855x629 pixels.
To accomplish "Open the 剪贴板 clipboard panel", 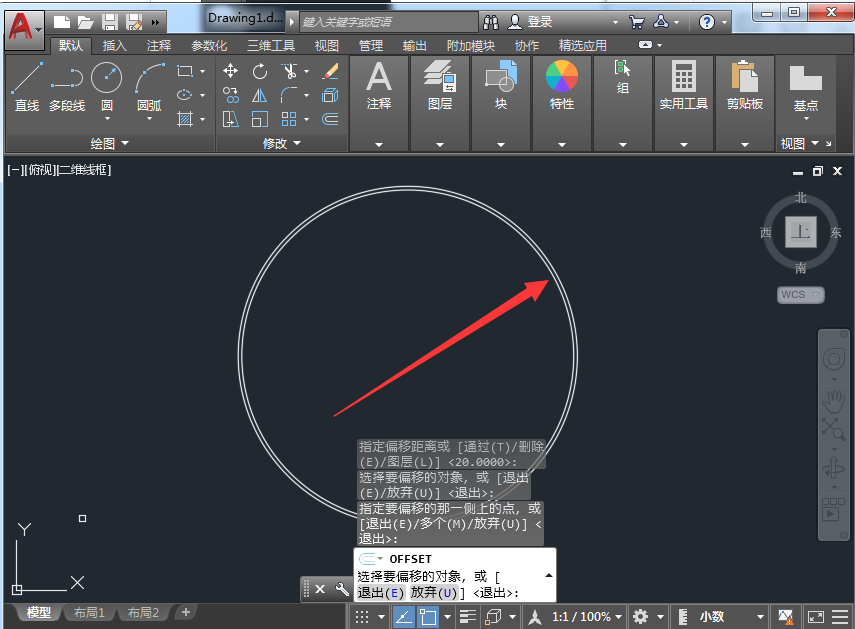I will (744, 86).
